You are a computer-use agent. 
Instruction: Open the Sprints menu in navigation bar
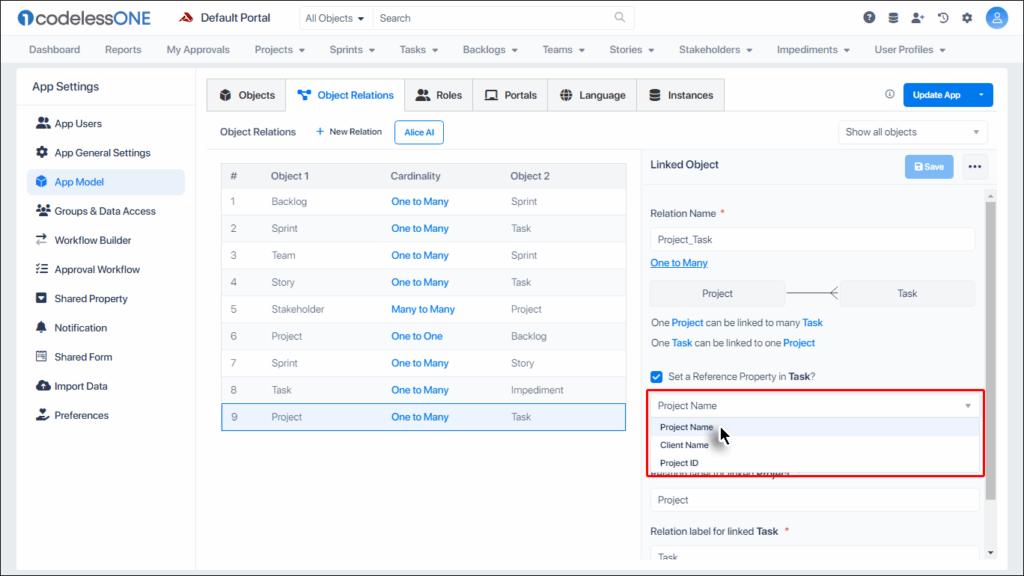pos(352,50)
